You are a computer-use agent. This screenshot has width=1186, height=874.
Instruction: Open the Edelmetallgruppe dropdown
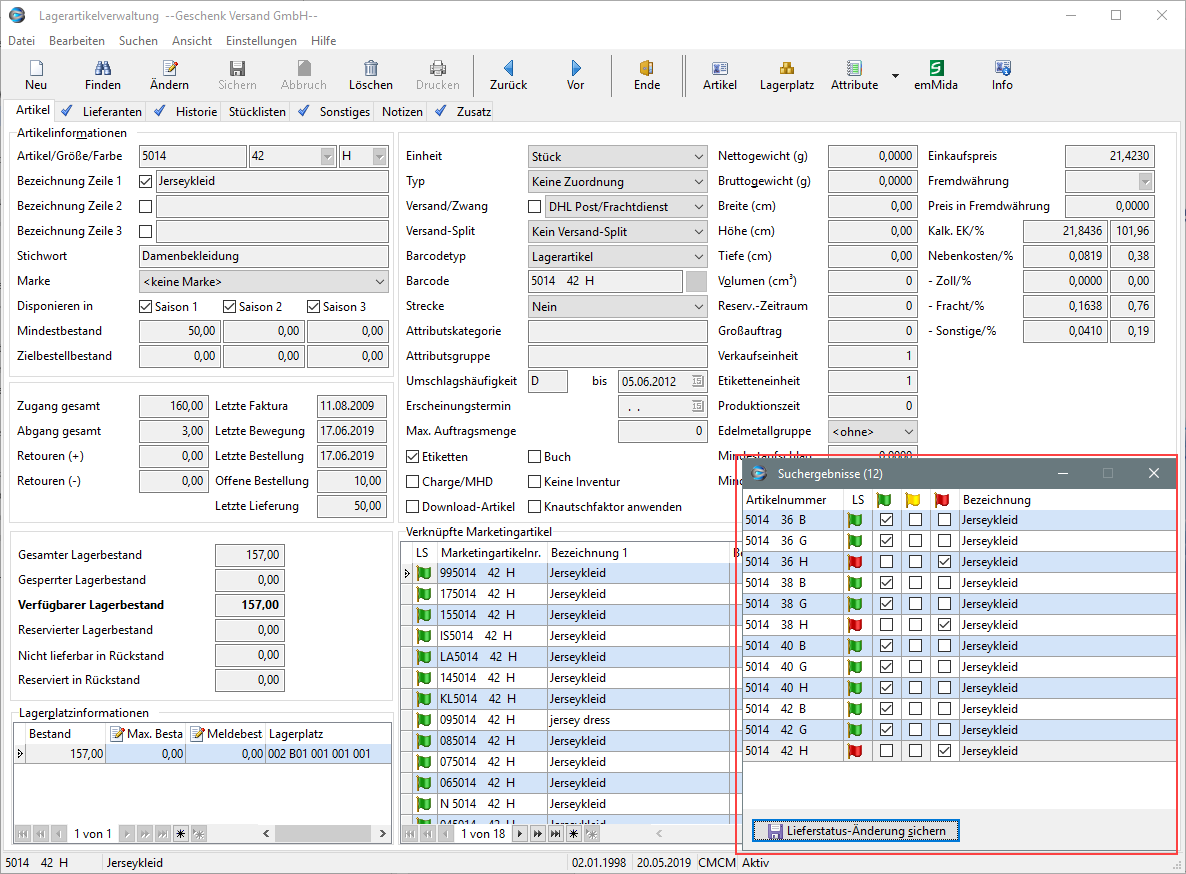point(908,432)
